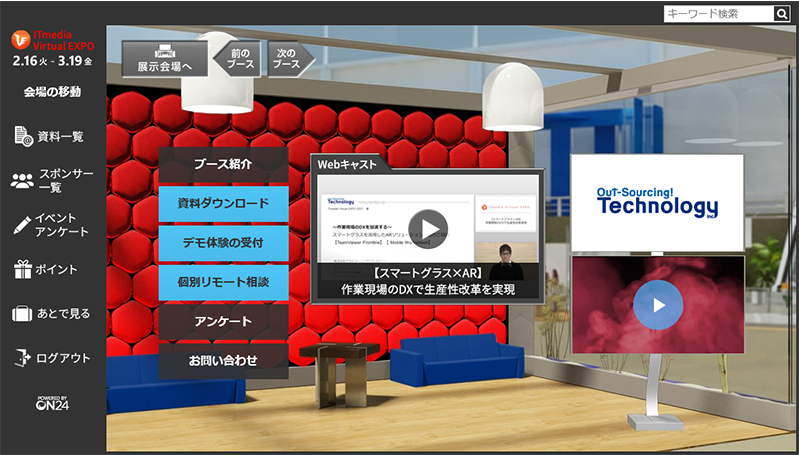Go to 展示会場へ exhibition hall
Viewport: 799px width, 455px height.
pyautogui.click(x=165, y=59)
